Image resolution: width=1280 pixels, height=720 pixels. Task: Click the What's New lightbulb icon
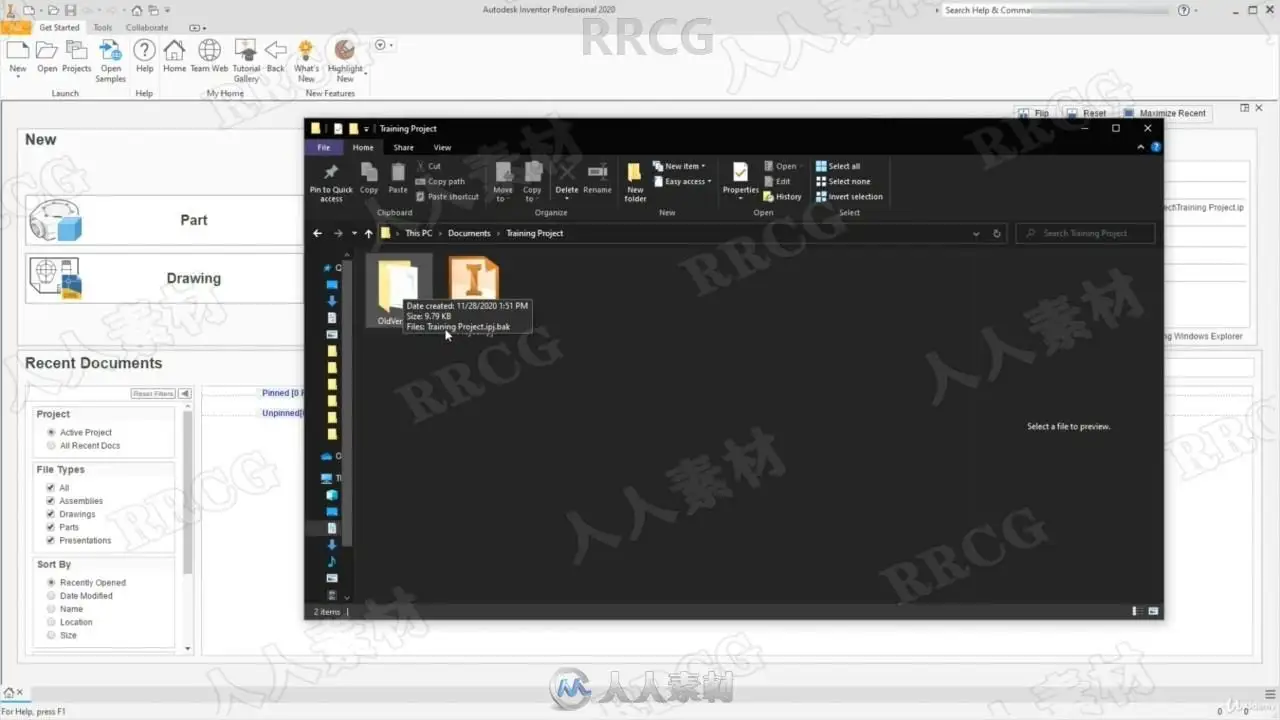(306, 50)
